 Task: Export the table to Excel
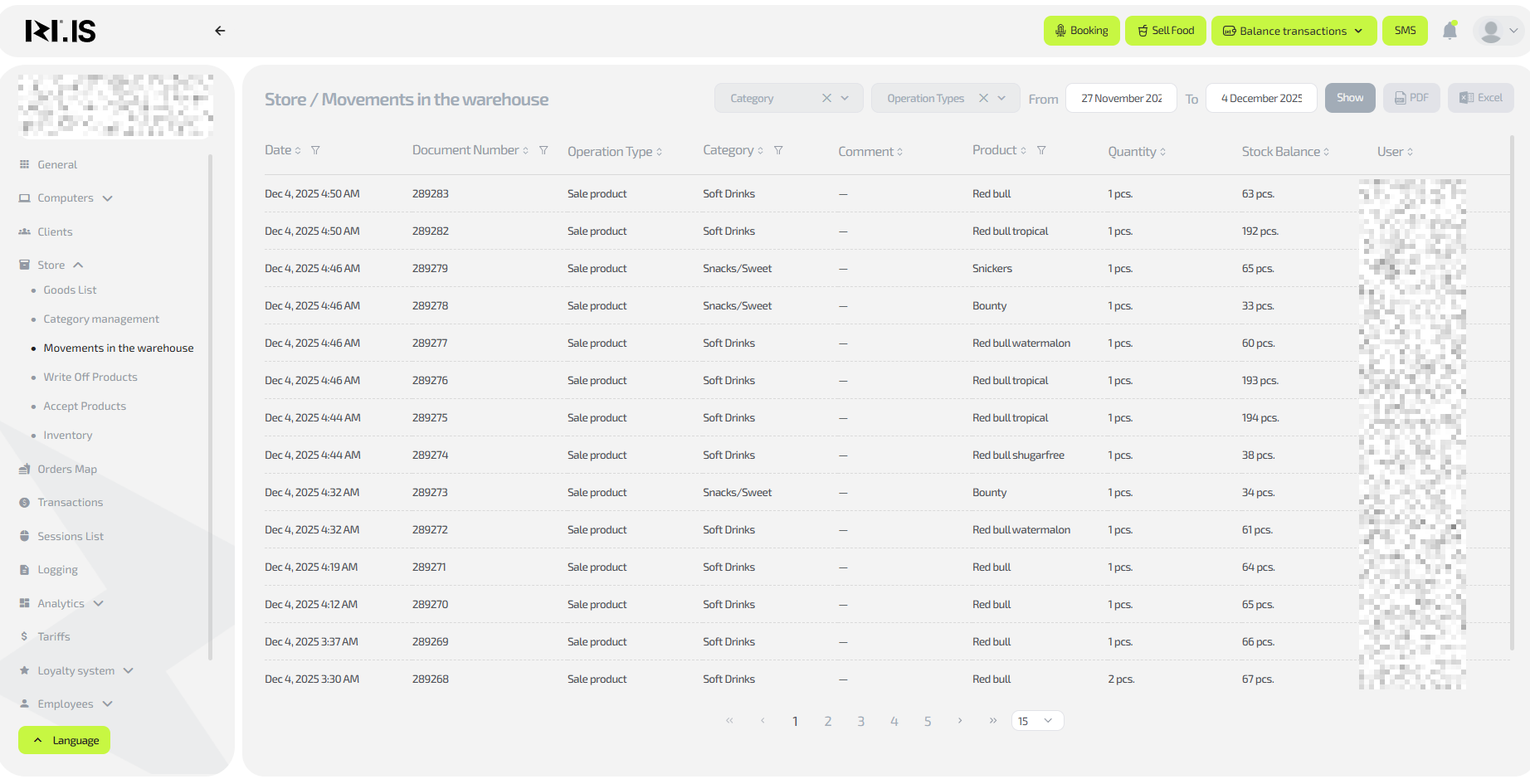click(1480, 98)
